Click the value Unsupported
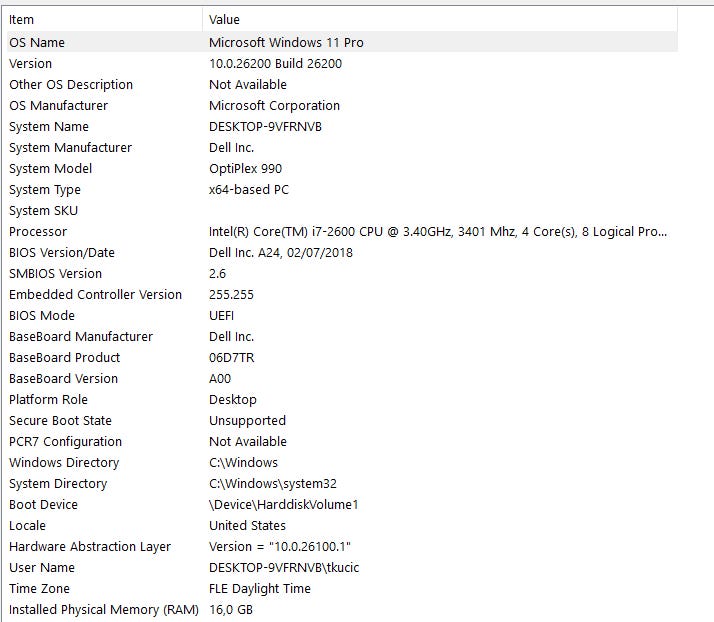This screenshot has height=622, width=714. [247, 420]
